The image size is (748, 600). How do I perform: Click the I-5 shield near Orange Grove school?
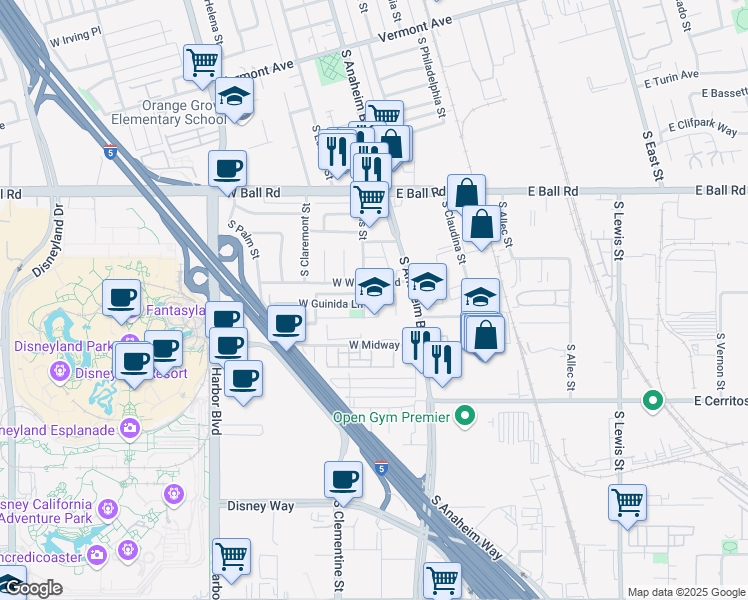coord(110,152)
